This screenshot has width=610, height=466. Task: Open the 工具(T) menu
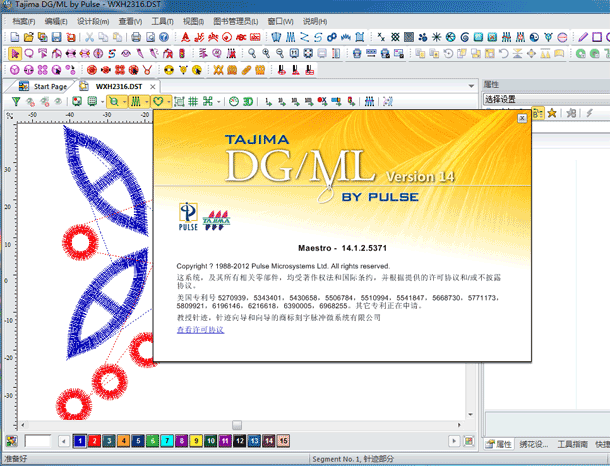[x=163, y=21]
